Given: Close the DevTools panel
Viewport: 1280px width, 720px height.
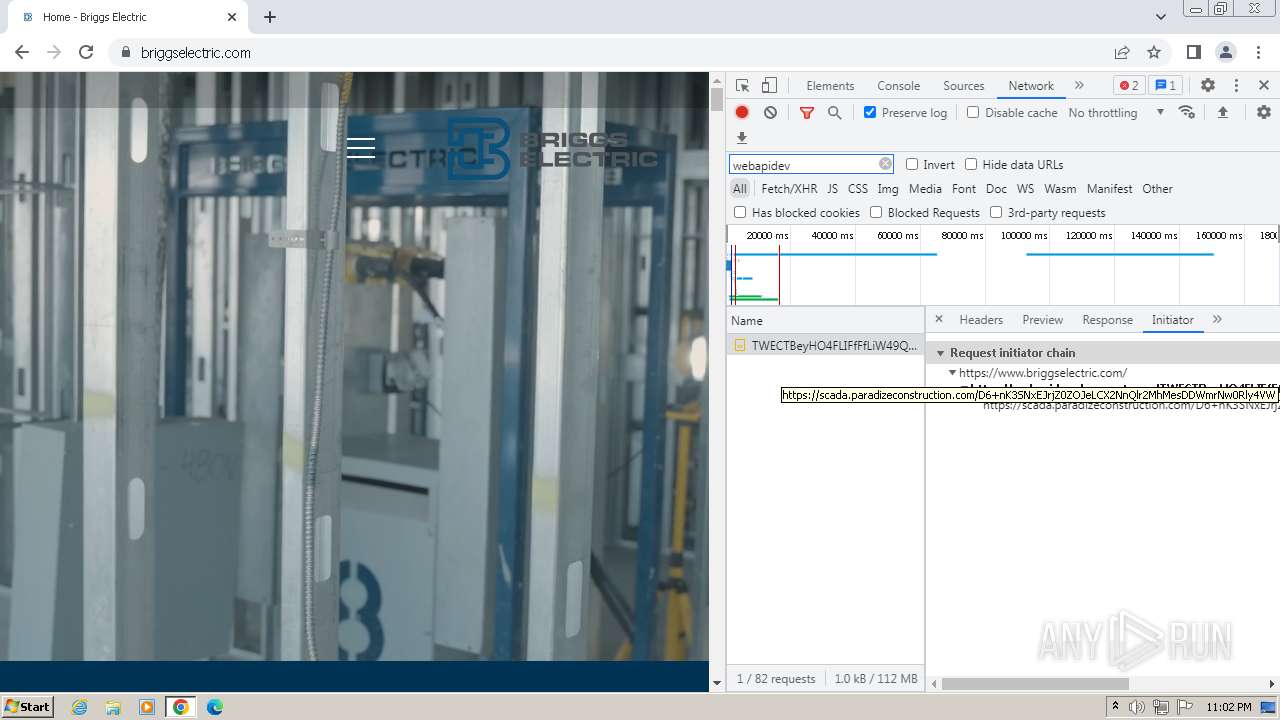Looking at the screenshot, I should click(1264, 85).
